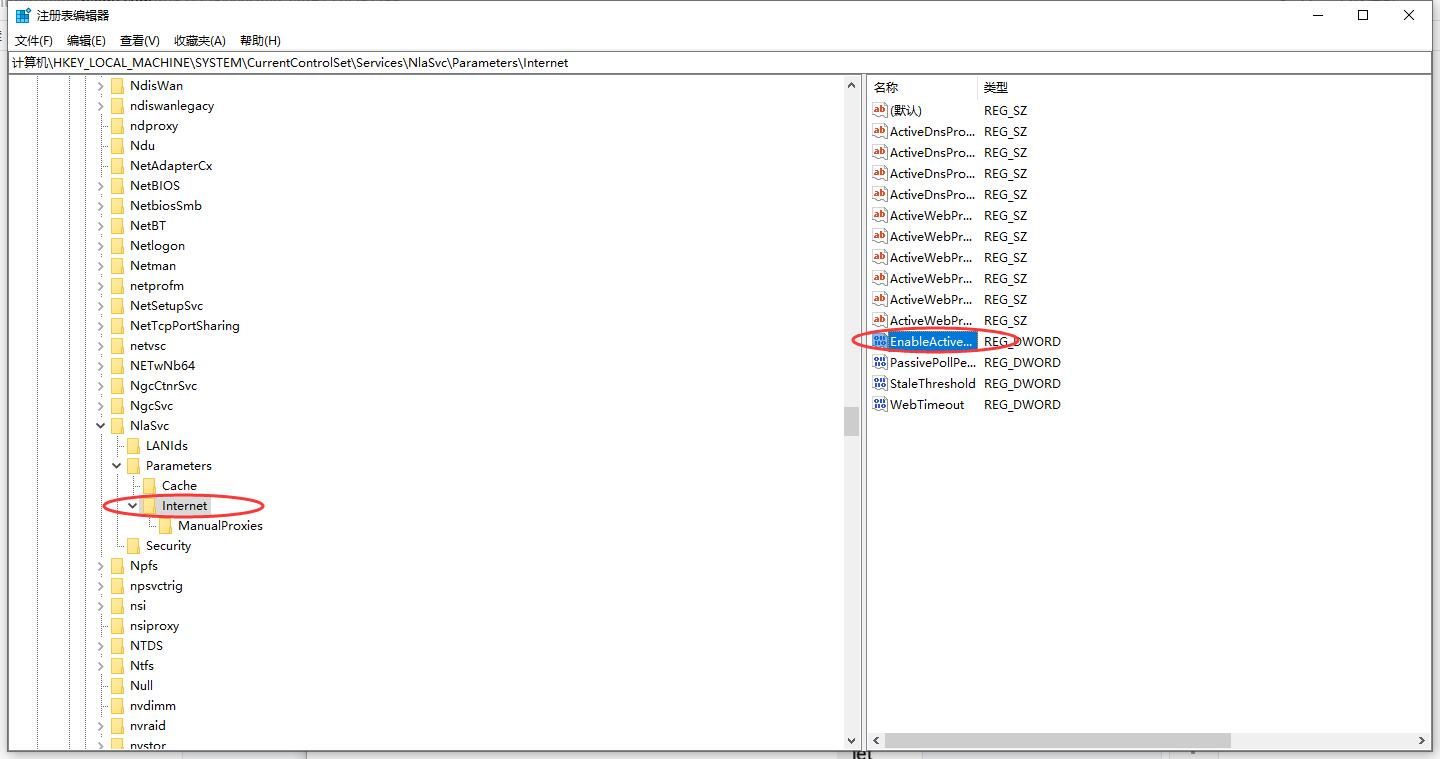Select the nsi key
Screen dimensions: 1440x759
(x=138, y=606)
